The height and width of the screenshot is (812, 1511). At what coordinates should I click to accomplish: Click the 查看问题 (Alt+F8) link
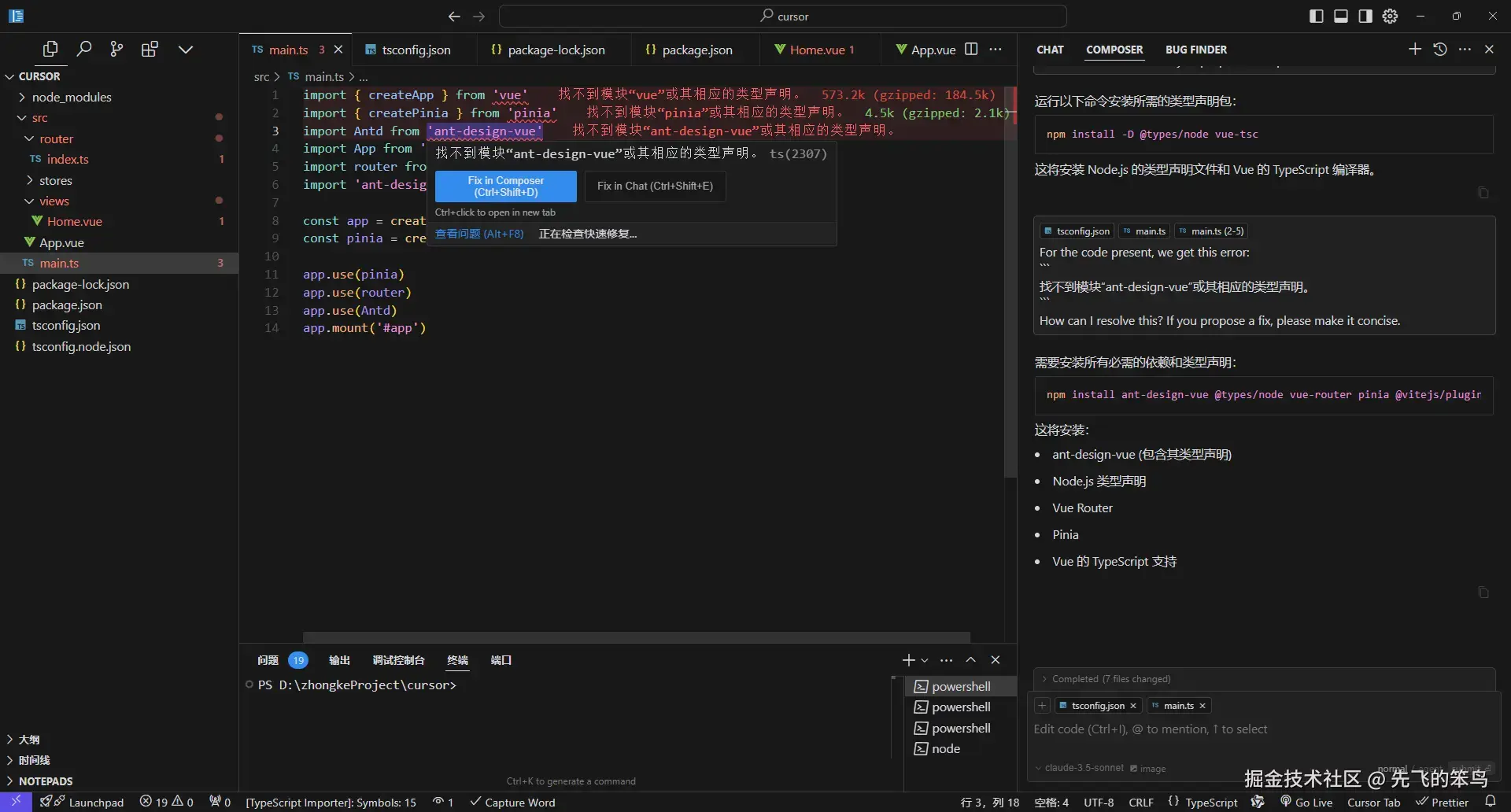(479, 234)
